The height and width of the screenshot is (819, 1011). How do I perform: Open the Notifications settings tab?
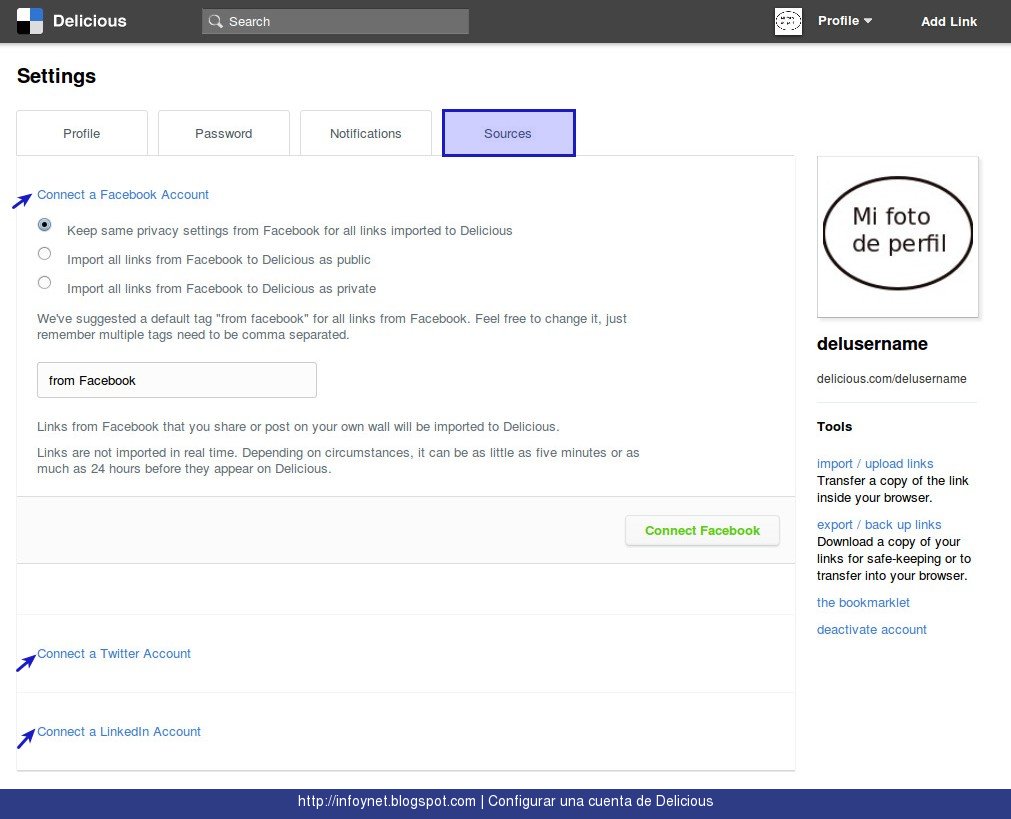(366, 133)
